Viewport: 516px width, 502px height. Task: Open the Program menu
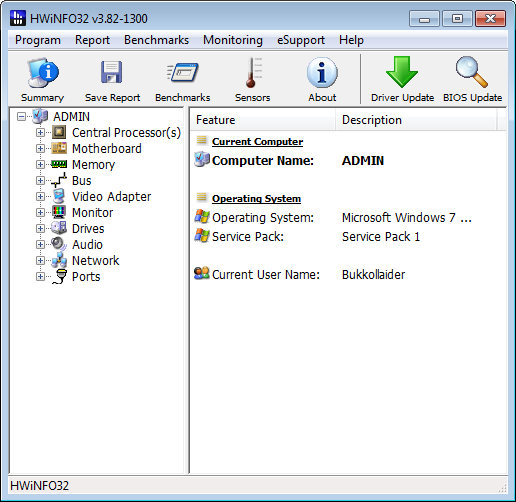38,40
